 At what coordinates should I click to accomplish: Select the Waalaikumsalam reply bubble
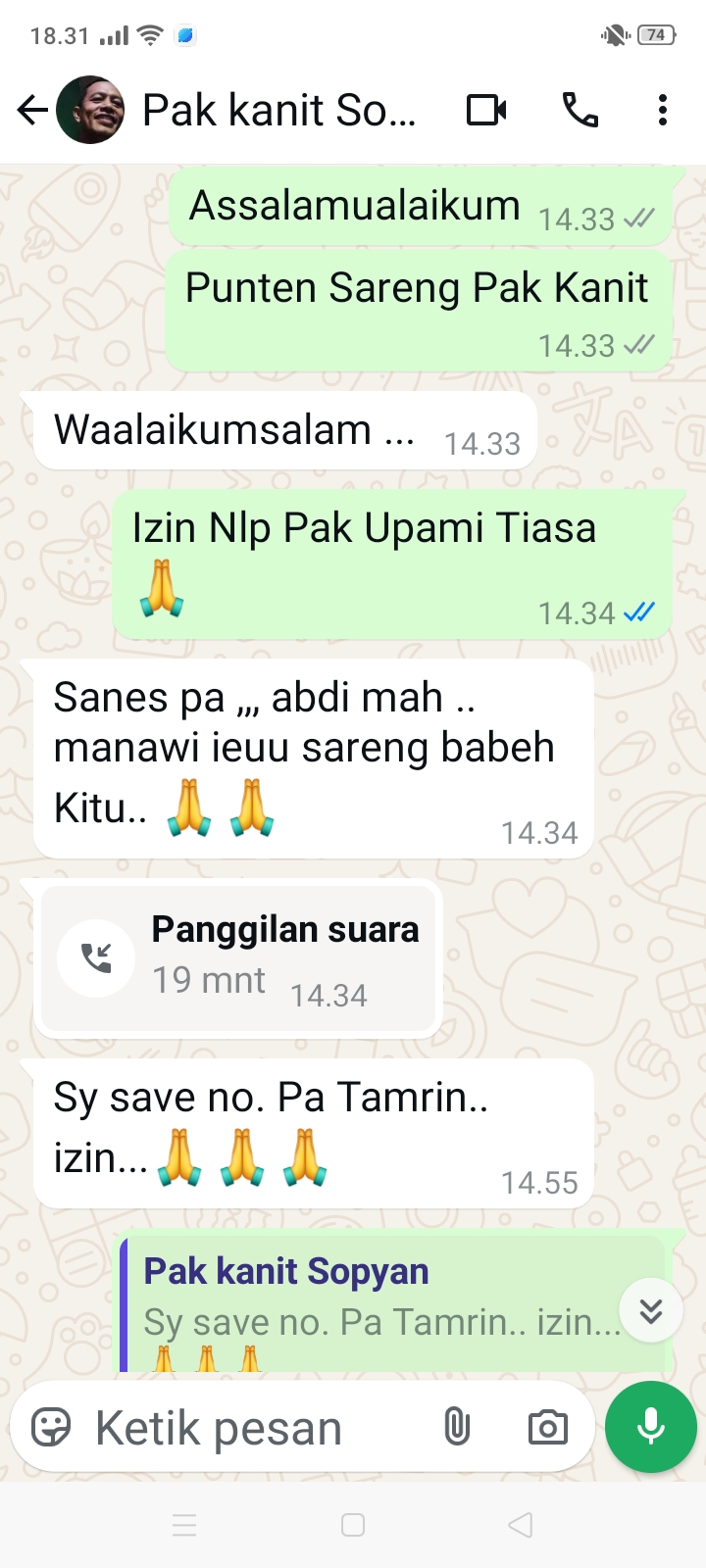coord(285,431)
